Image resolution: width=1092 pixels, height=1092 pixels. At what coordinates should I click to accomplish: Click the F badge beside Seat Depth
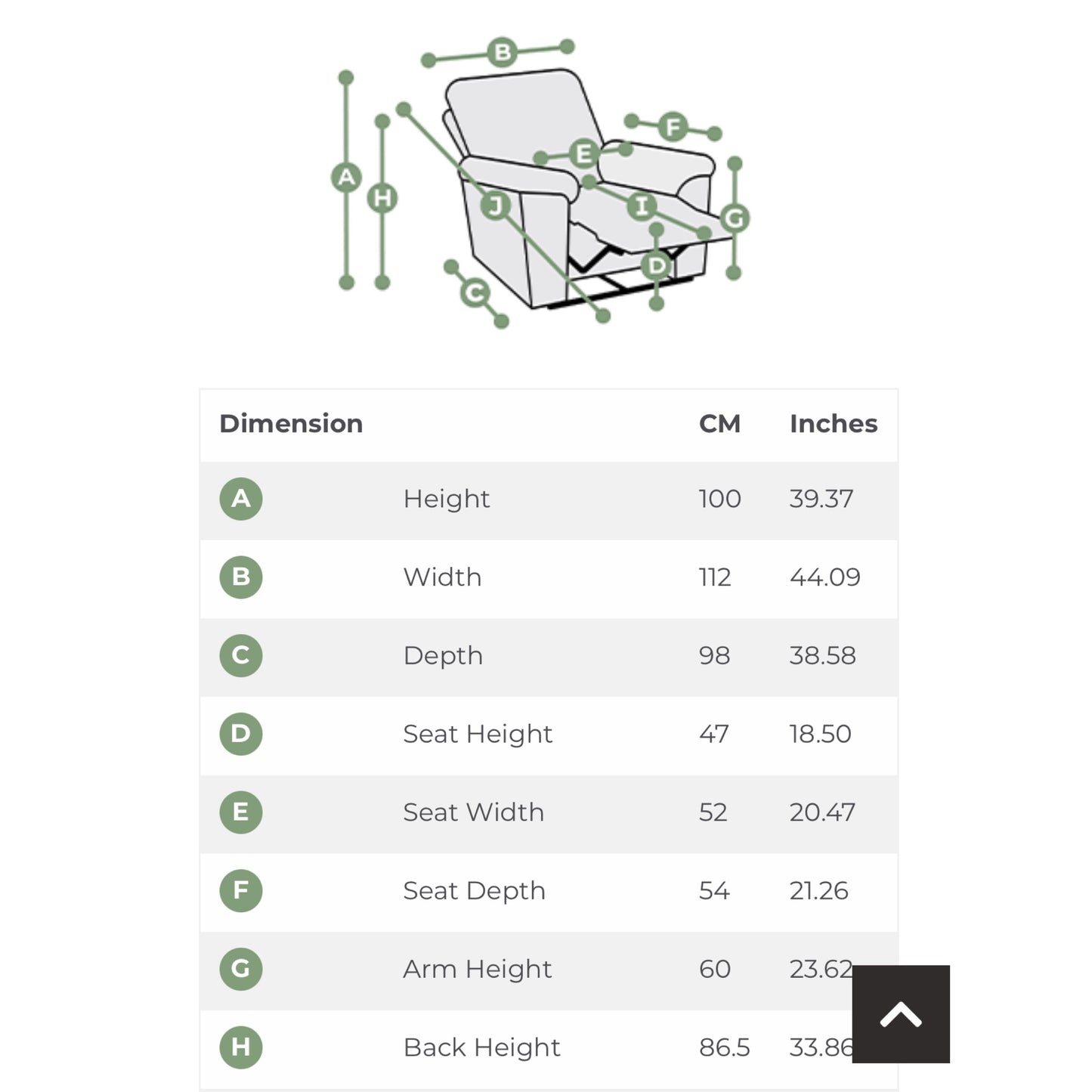(x=240, y=890)
